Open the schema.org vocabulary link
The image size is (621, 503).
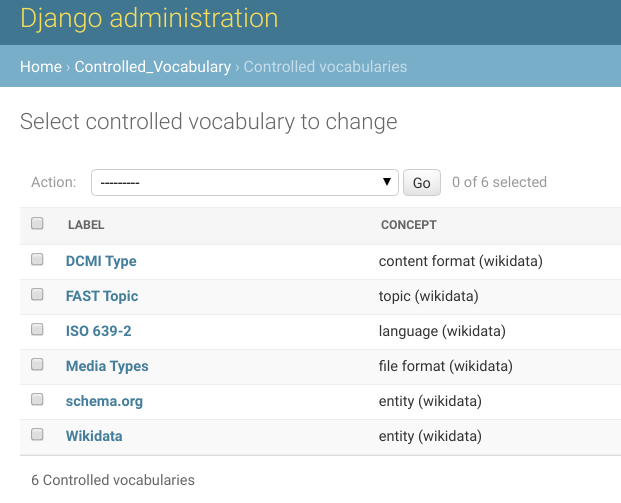point(104,401)
